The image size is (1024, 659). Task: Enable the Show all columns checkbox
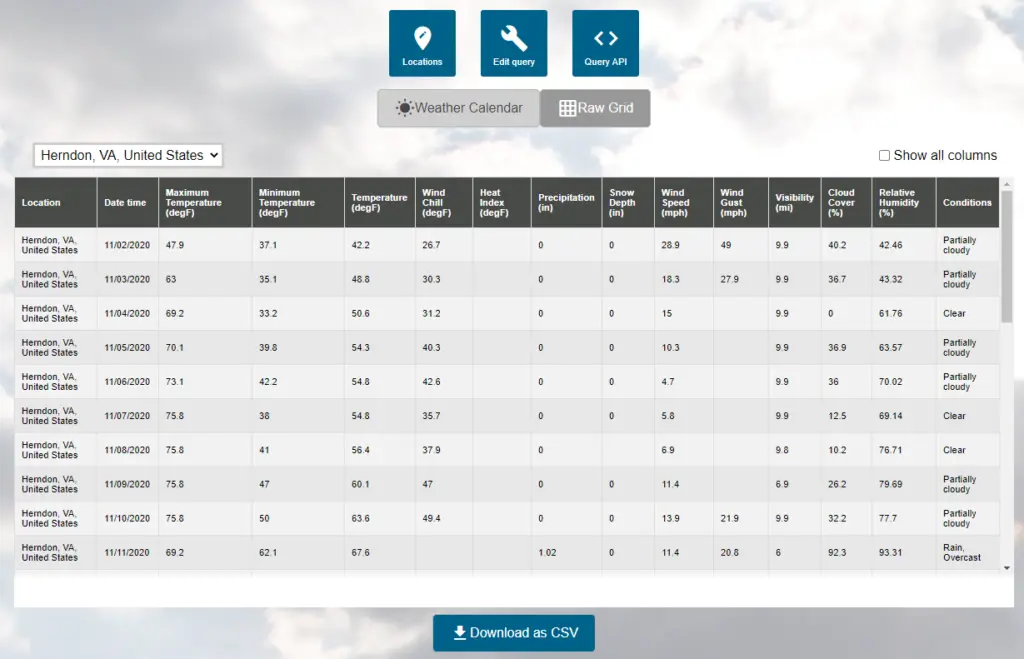click(x=884, y=155)
